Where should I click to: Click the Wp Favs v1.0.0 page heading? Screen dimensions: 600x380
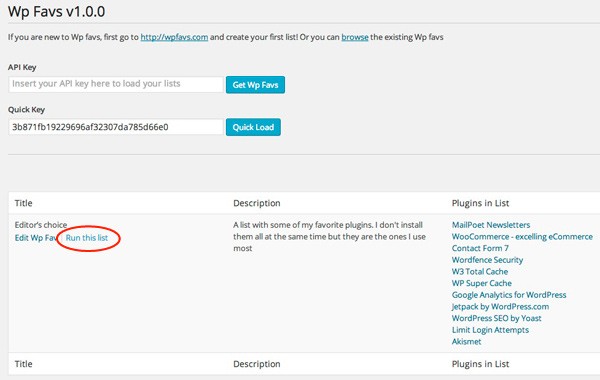coord(56,11)
